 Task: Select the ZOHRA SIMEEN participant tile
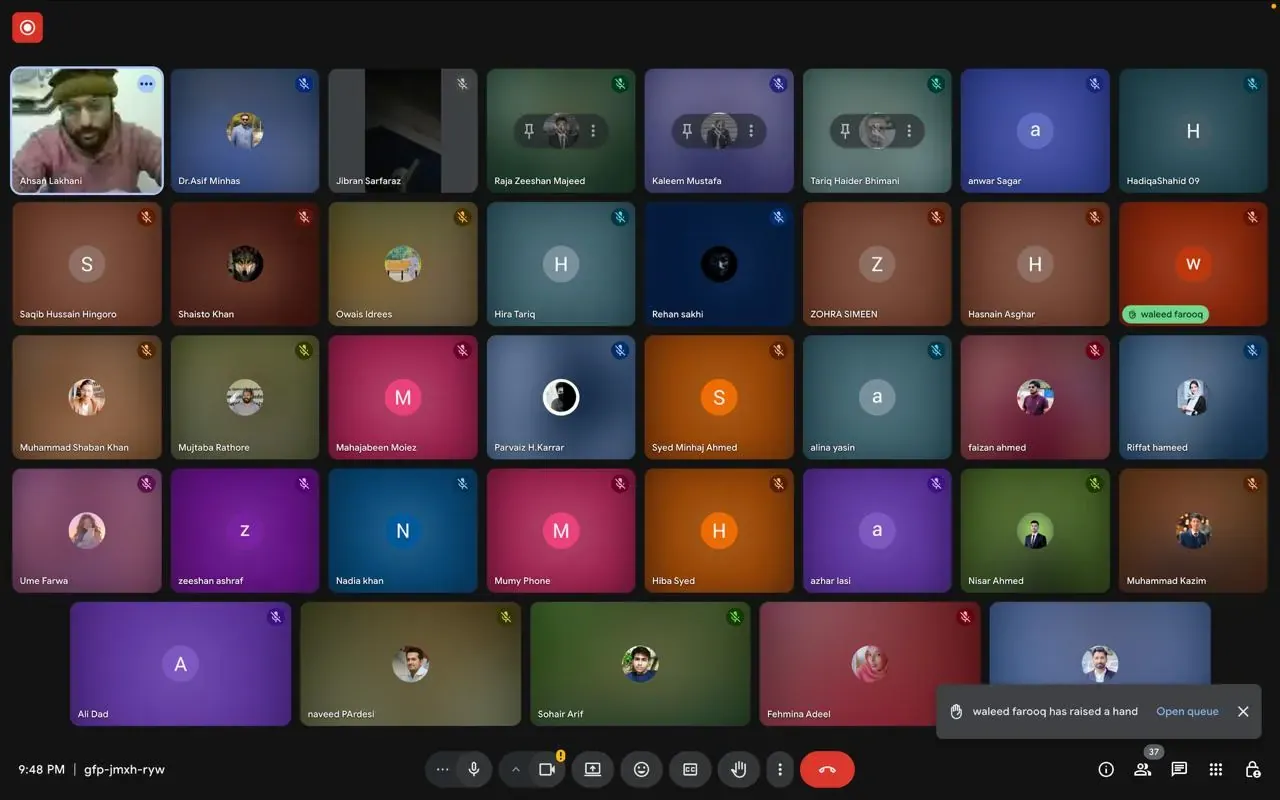pos(876,264)
